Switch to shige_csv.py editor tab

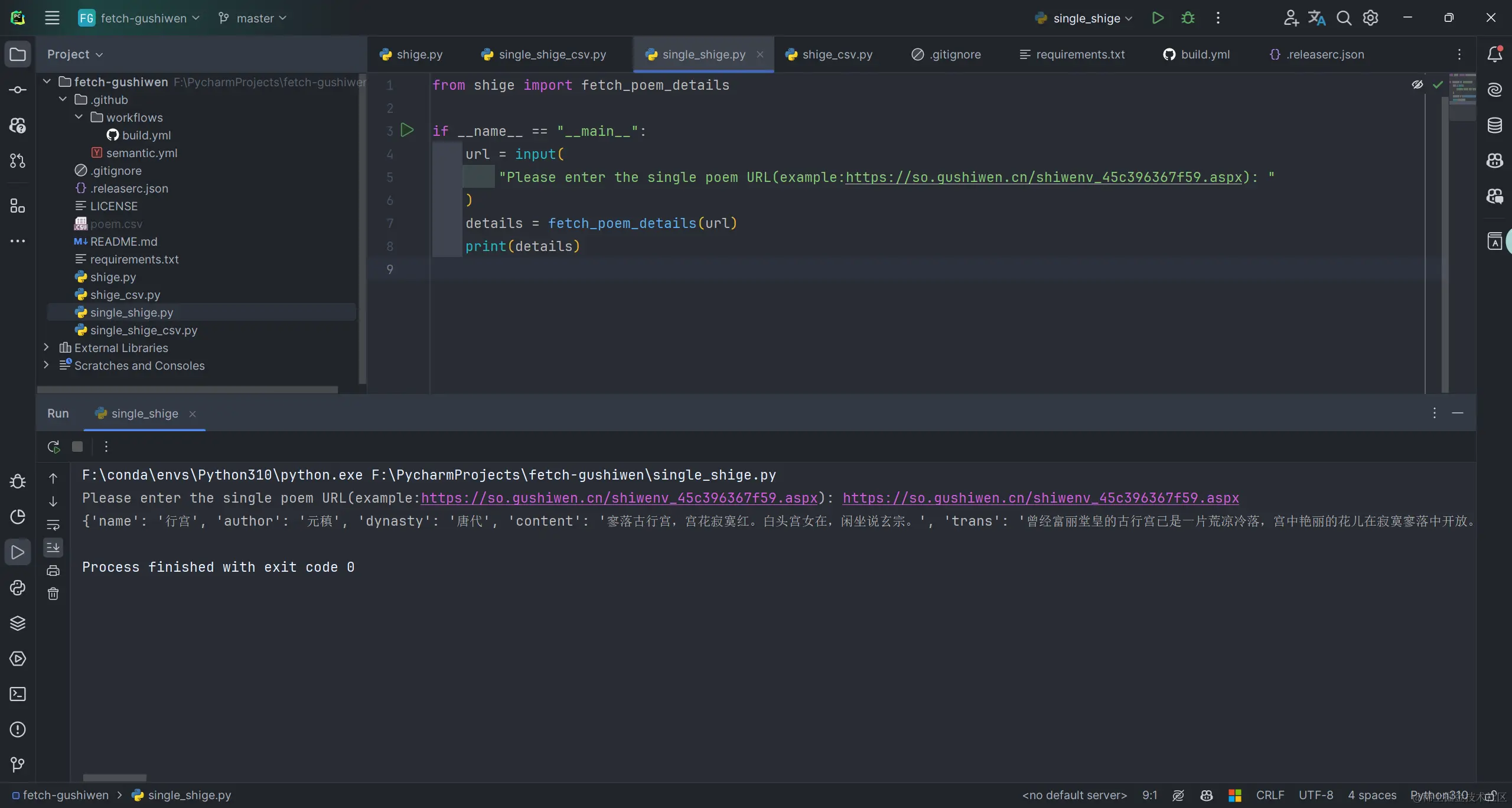pyautogui.click(x=836, y=54)
